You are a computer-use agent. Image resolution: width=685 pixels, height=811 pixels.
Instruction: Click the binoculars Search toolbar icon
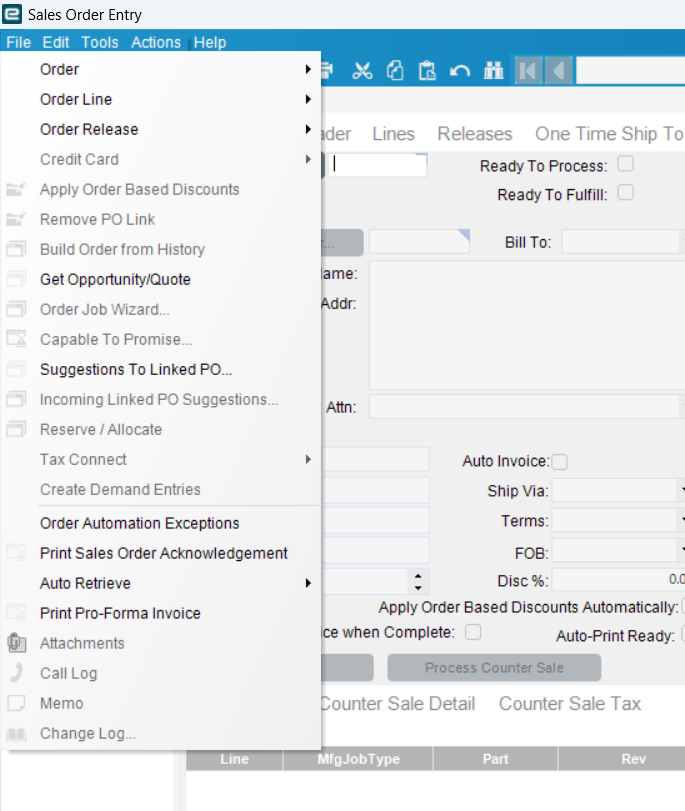tap(493, 71)
